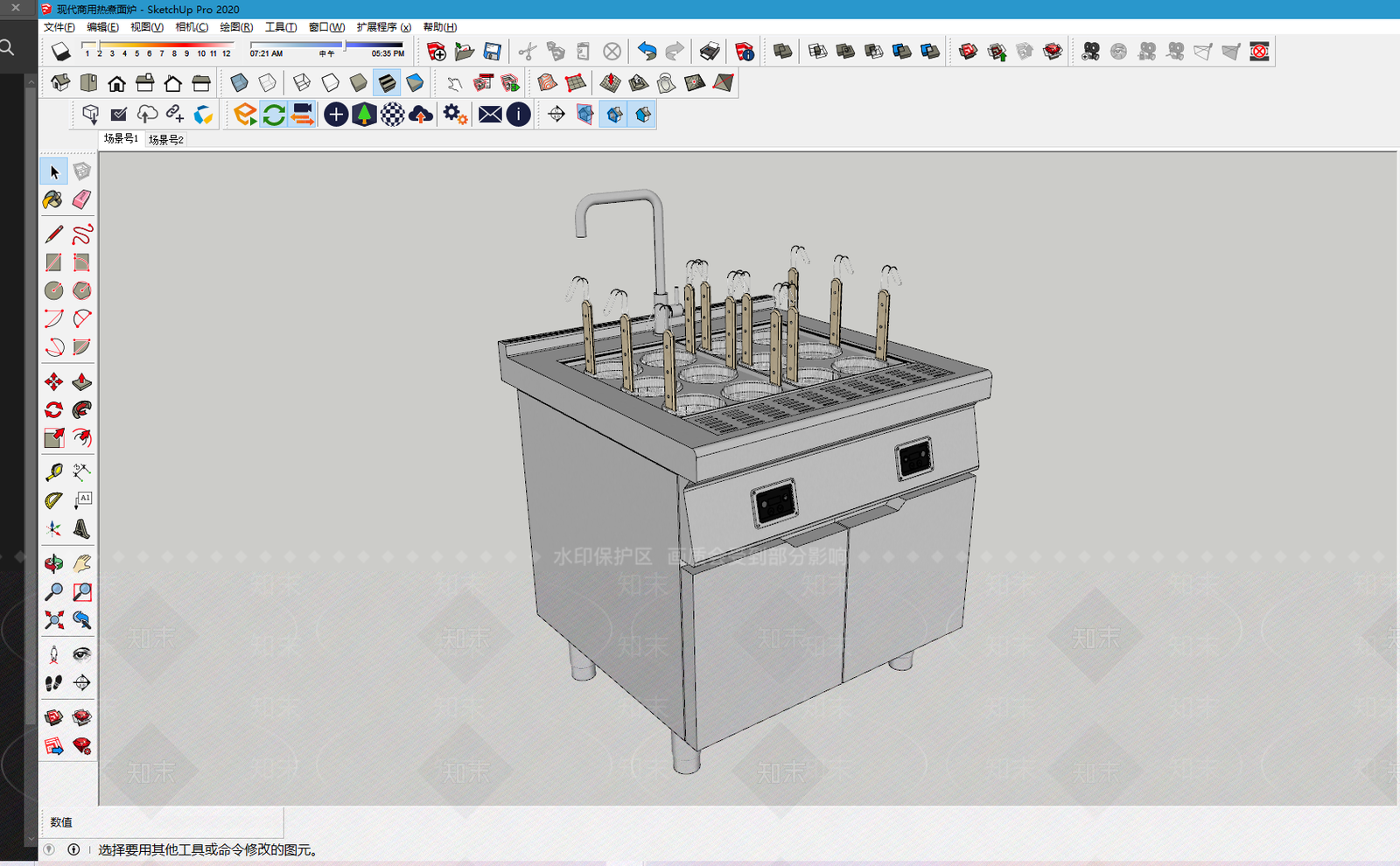Choose the Follow Me tool
The width and height of the screenshot is (1400, 866).
81,409
